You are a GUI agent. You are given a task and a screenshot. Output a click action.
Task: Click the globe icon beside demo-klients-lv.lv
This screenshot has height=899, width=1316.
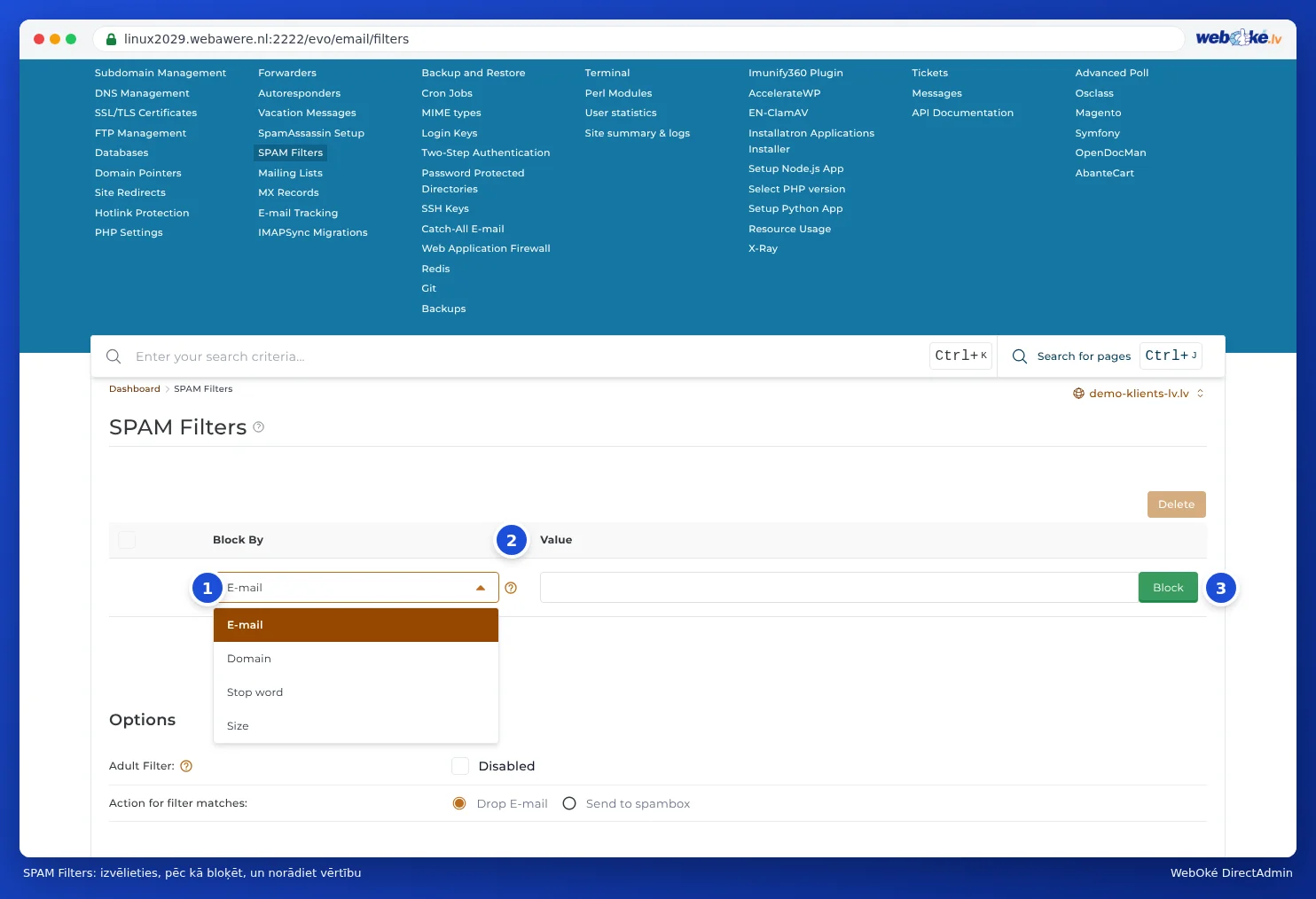coord(1078,394)
